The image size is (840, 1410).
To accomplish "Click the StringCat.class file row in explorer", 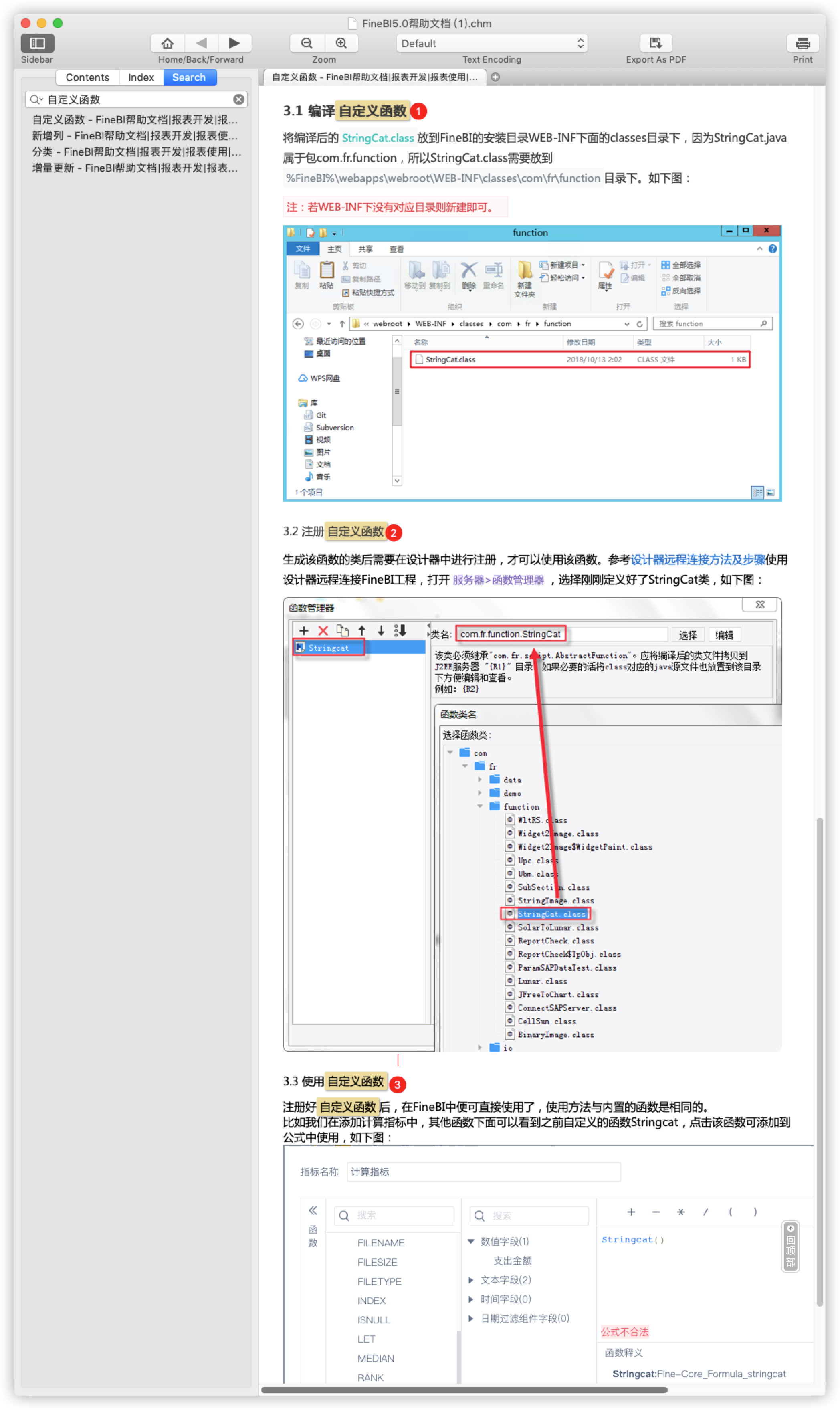I will [580, 360].
